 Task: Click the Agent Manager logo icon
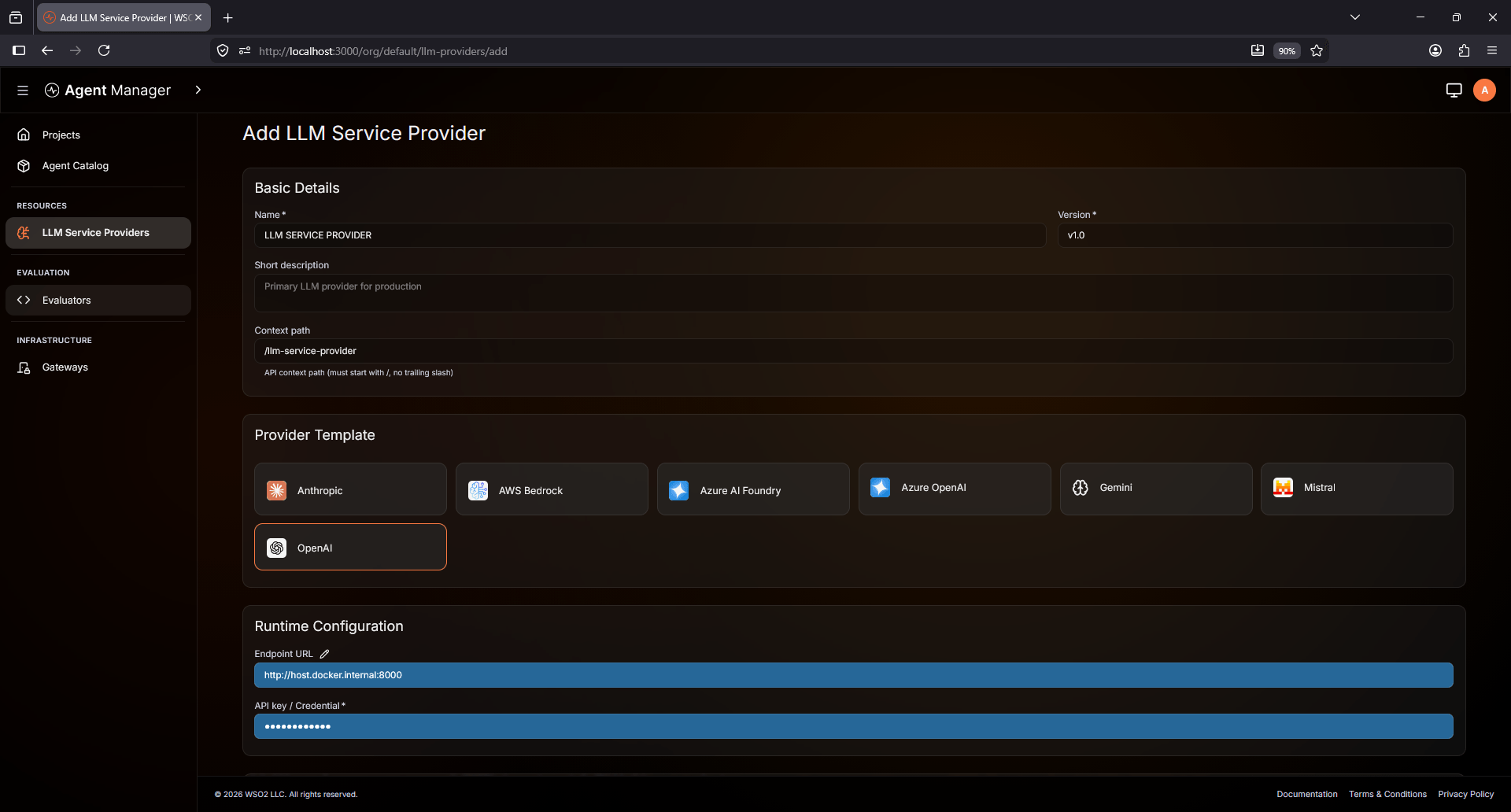pyautogui.click(x=52, y=90)
